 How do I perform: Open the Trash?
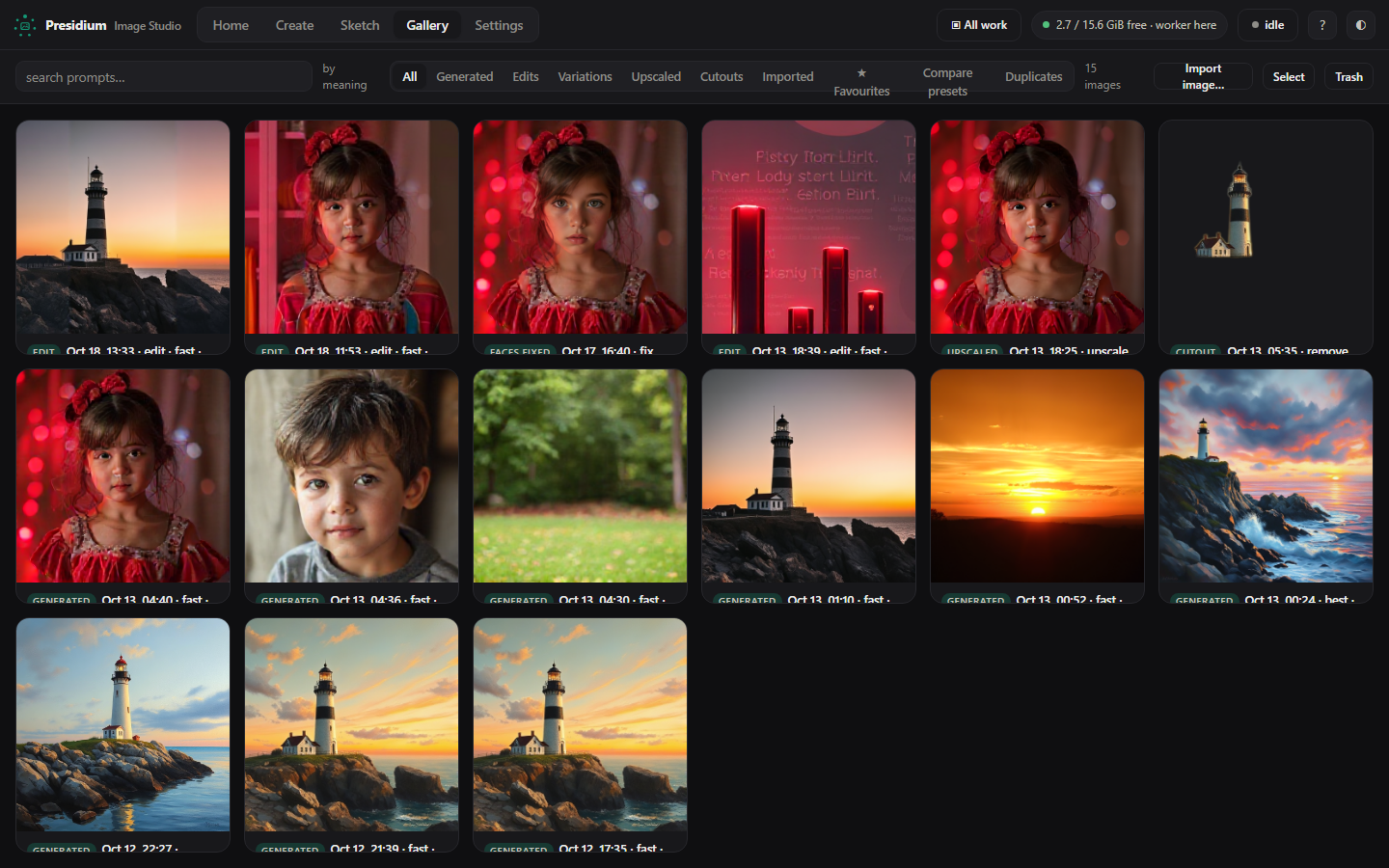pos(1348,77)
